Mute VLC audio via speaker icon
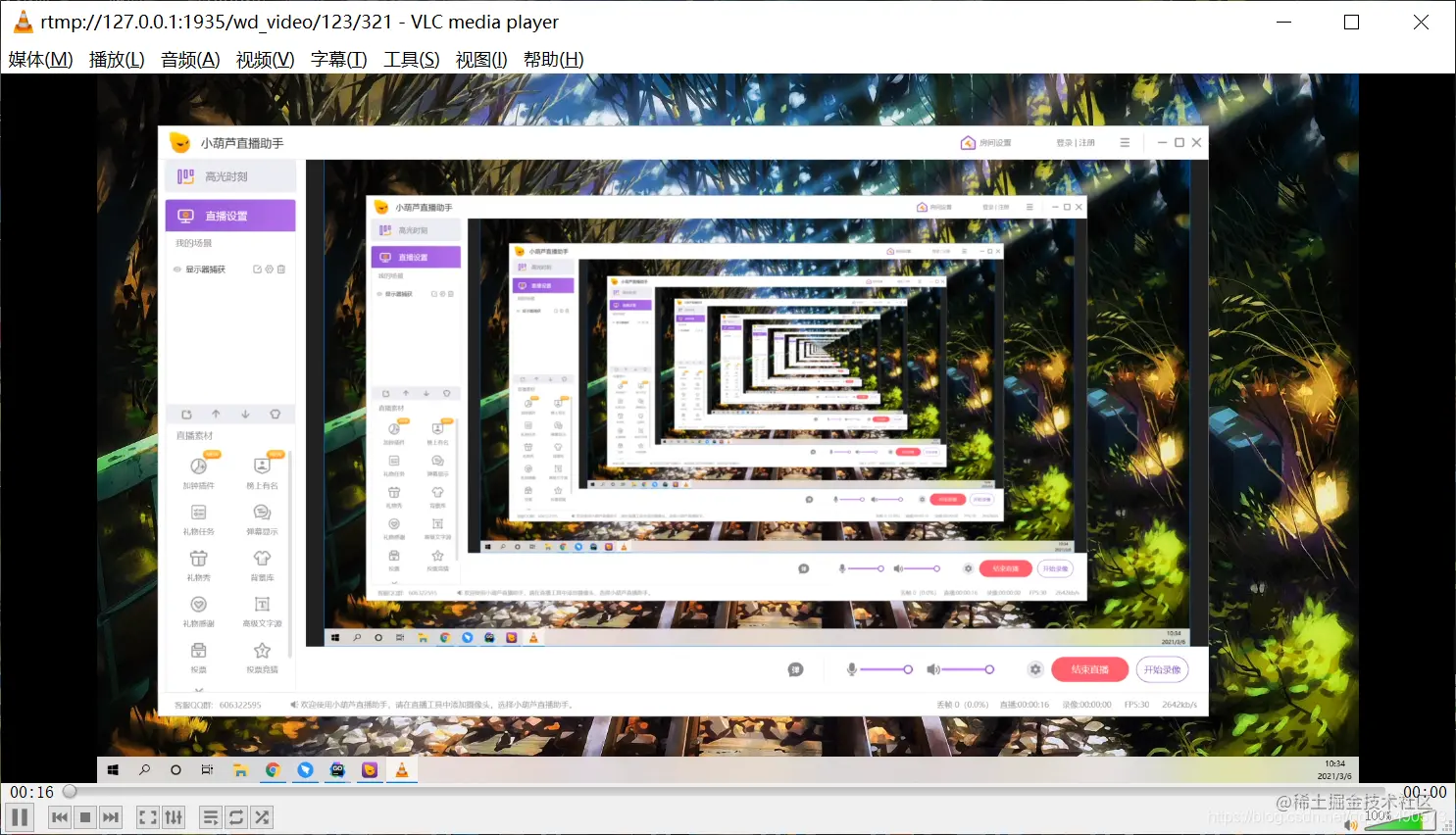Viewport: 1456px width, 835px height. 1351,825
